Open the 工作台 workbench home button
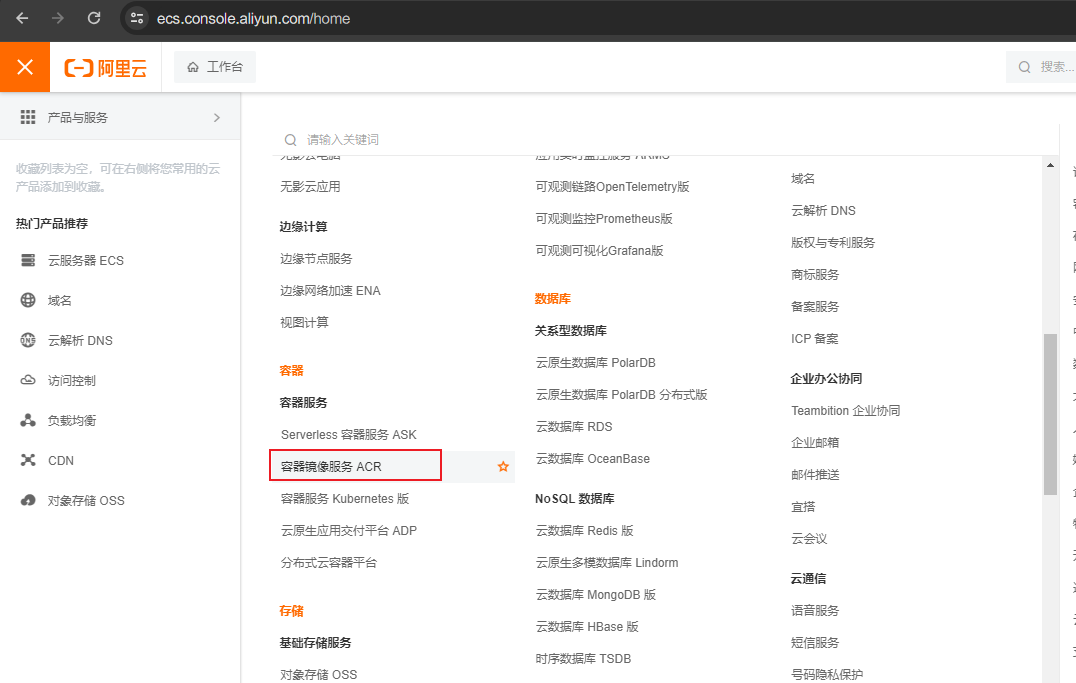 point(215,67)
